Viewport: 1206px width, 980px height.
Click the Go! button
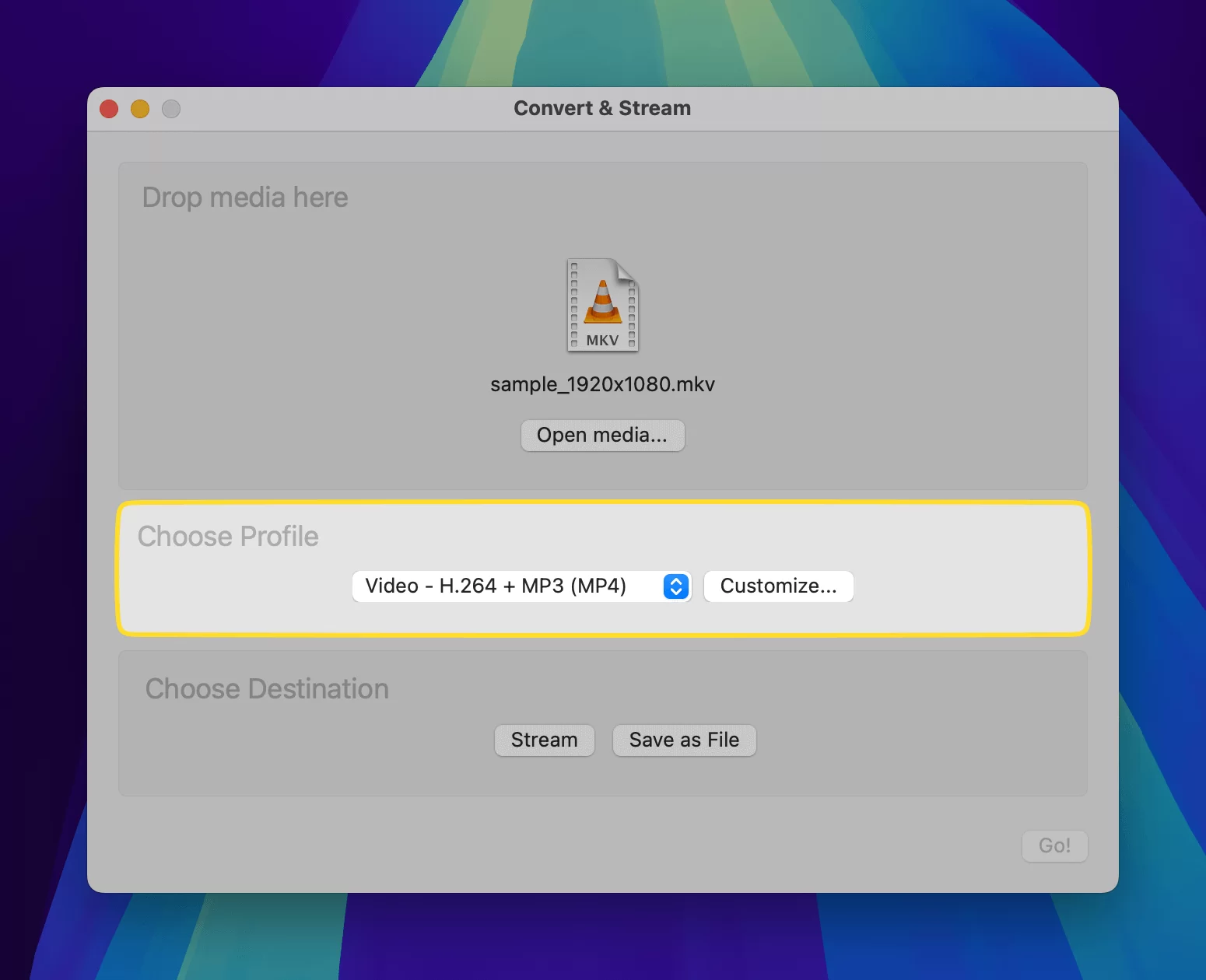pyautogui.click(x=1054, y=845)
